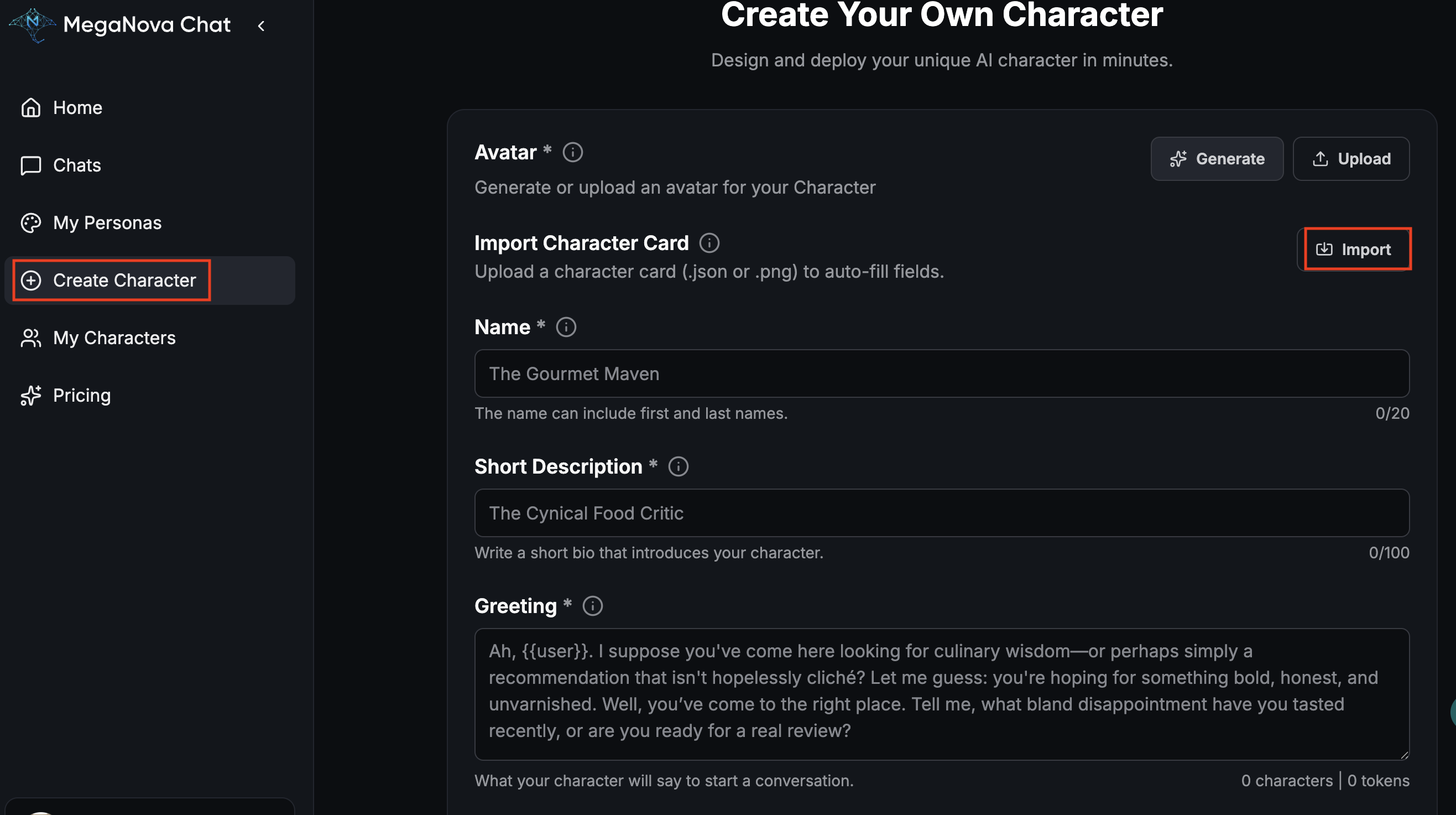The width and height of the screenshot is (1456, 815).
Task: Click the Short Description info icon
Action: tap(679, 466)
